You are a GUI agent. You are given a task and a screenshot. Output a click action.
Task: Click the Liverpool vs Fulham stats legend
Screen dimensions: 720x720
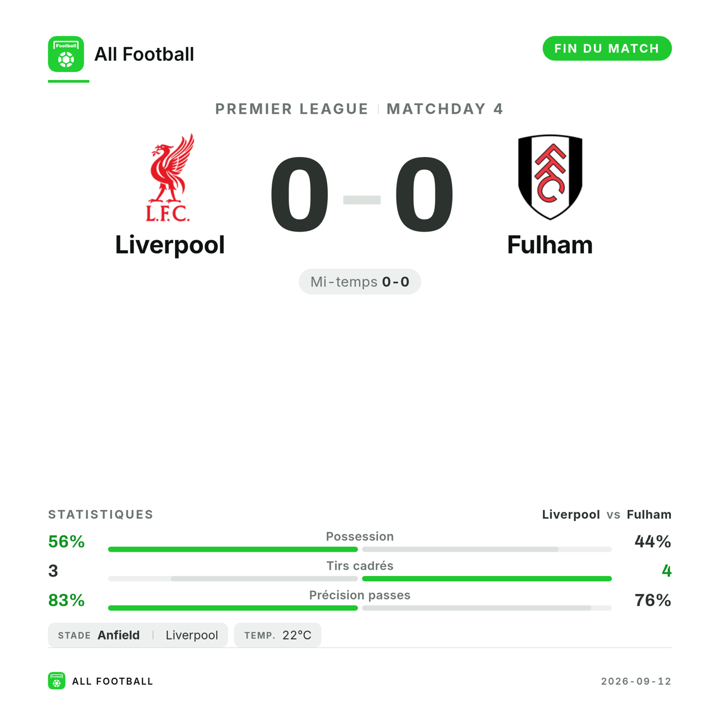point(607,514)
